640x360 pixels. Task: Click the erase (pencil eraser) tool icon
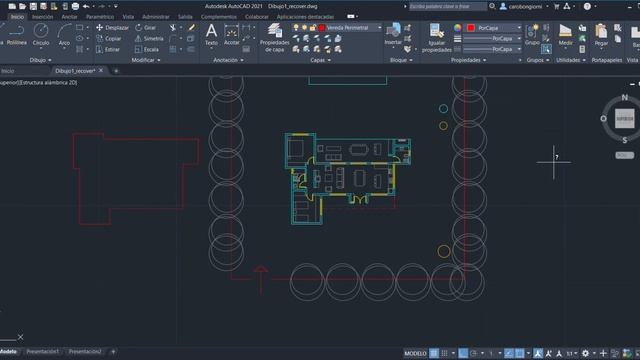point(191,27)
